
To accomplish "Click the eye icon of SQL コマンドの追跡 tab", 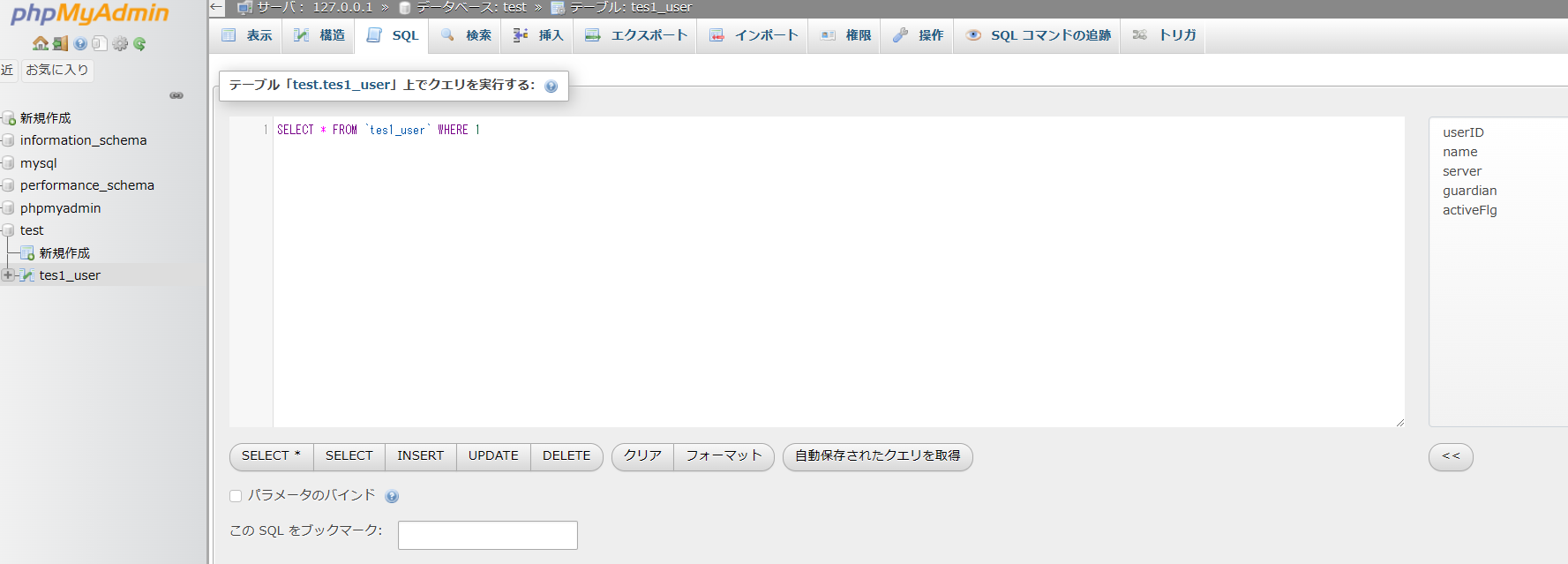I will click(x=973, y=35).
